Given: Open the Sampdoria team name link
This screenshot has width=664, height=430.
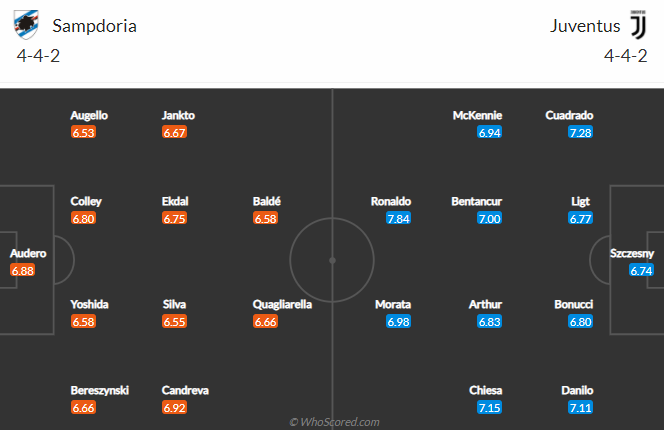Looking at the screenshot, I should click(94, 26).
